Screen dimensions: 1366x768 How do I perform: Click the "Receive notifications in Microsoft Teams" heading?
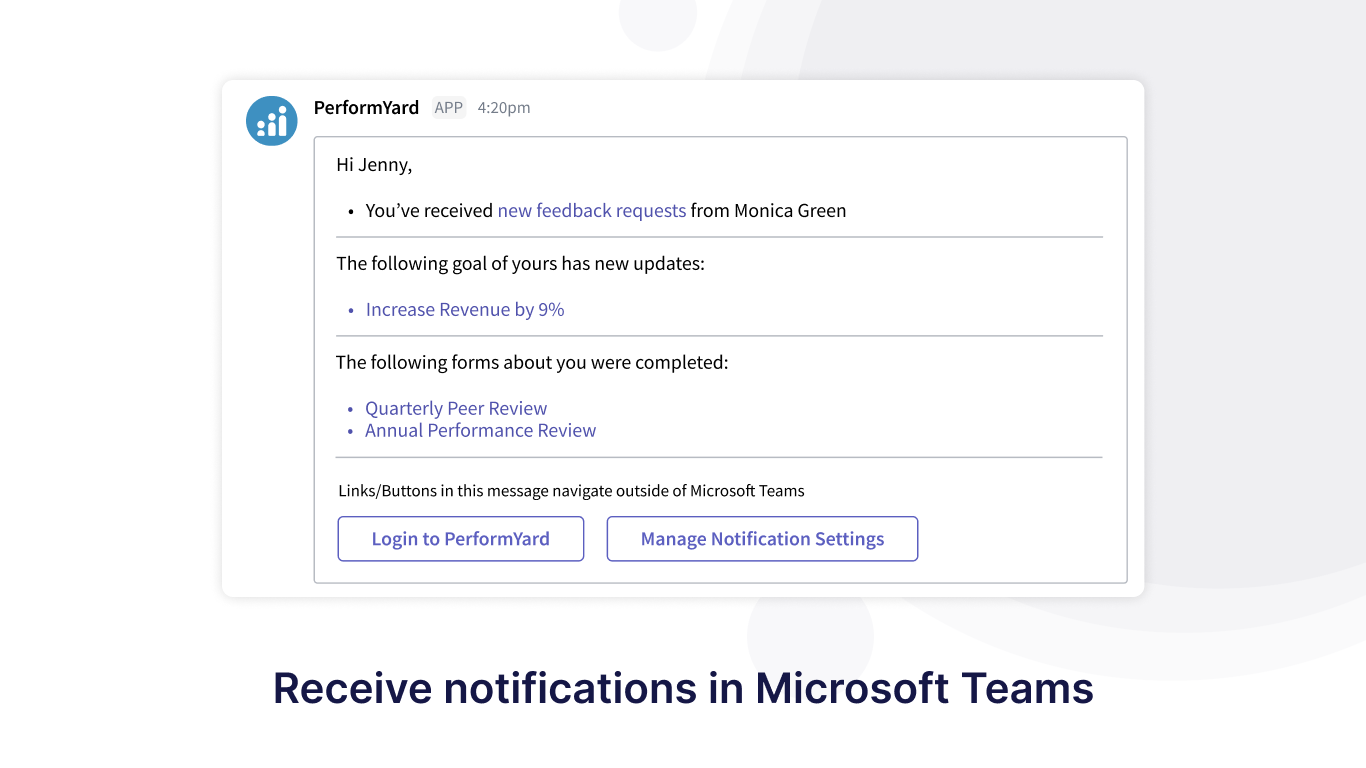click(683, 689)
